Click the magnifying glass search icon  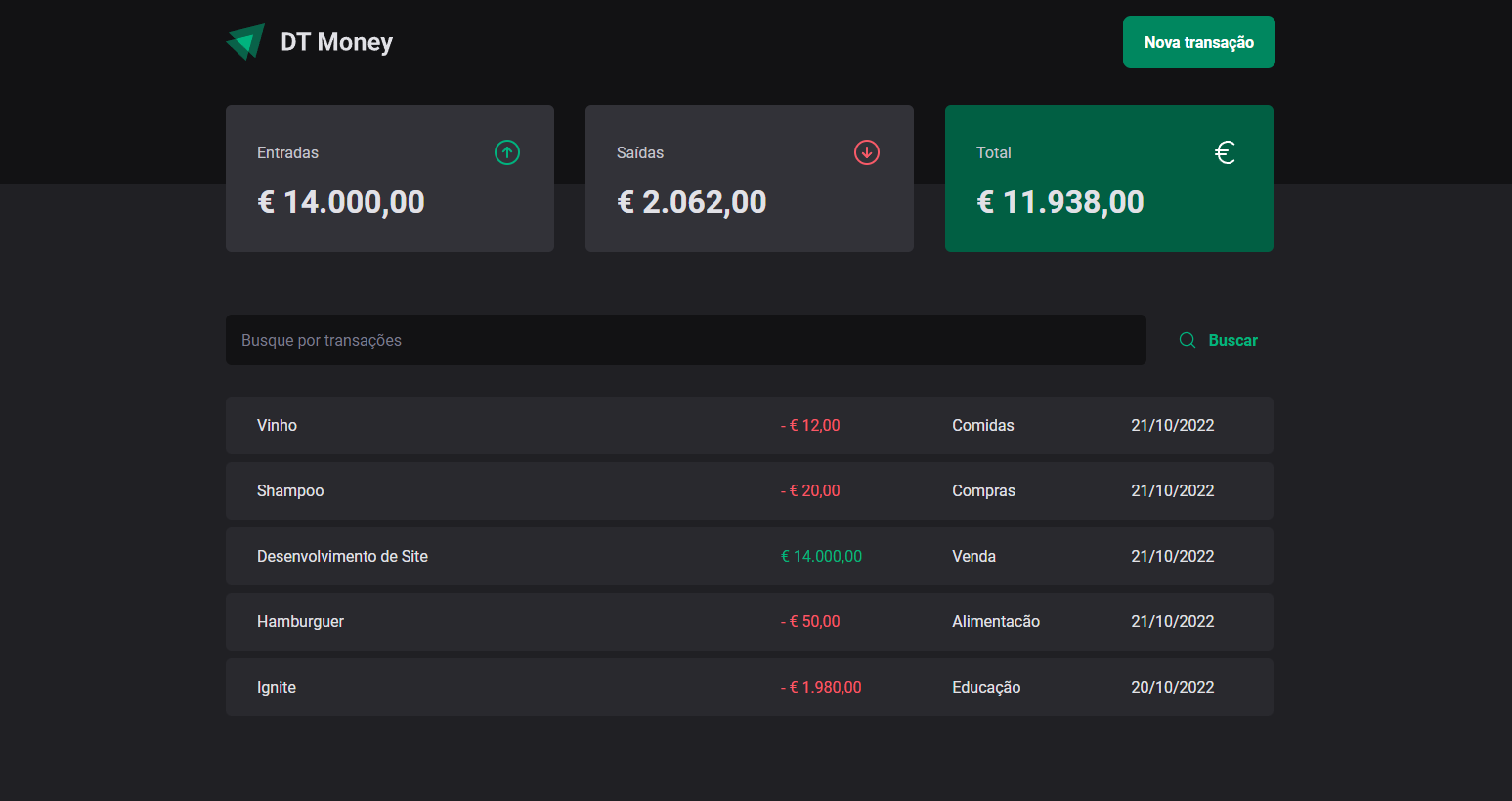1187,339
